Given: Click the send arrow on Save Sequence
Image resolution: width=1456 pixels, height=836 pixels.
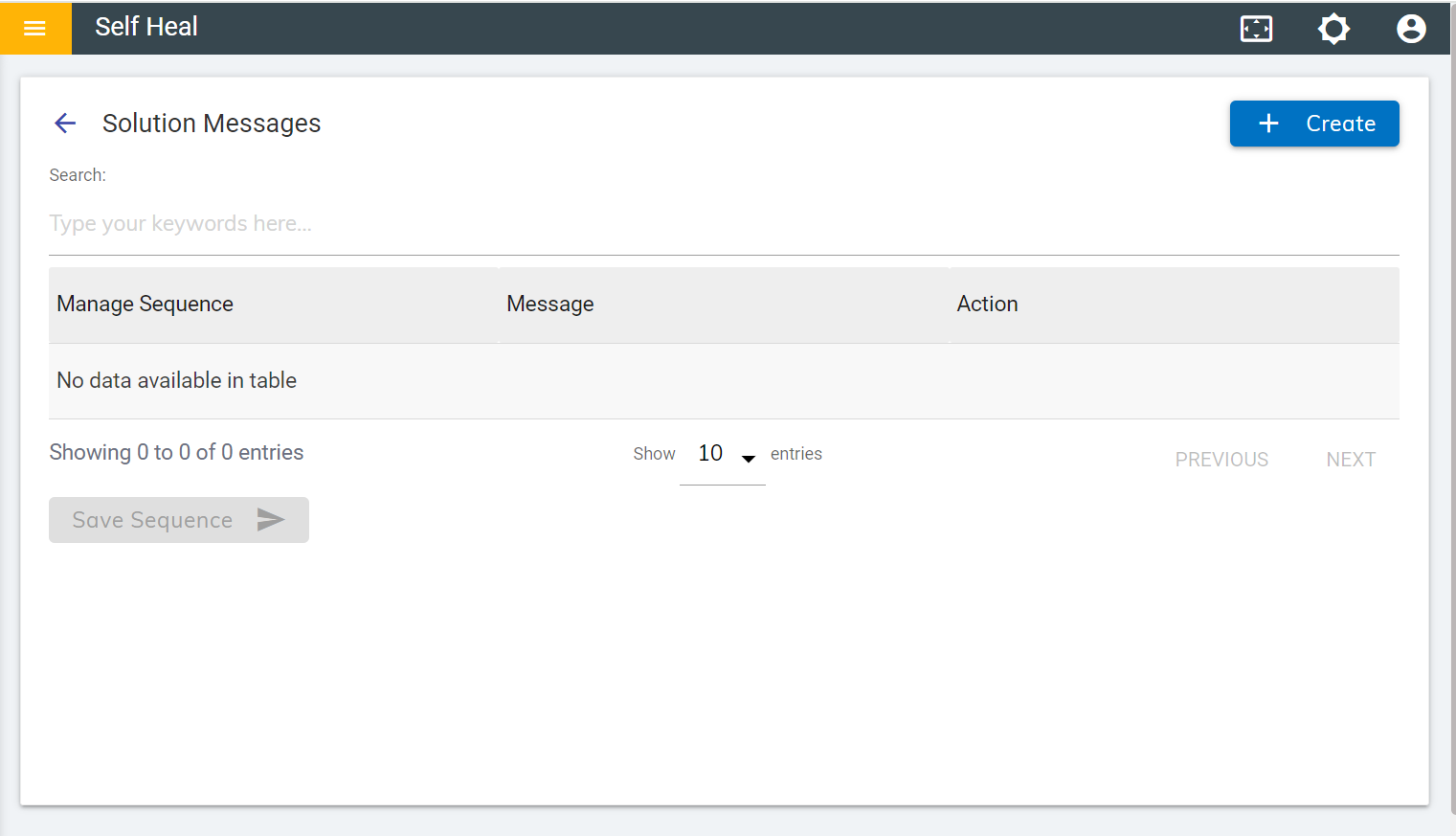Looking at the screenshot, I should pyautogui.click(x=271, y=520).
